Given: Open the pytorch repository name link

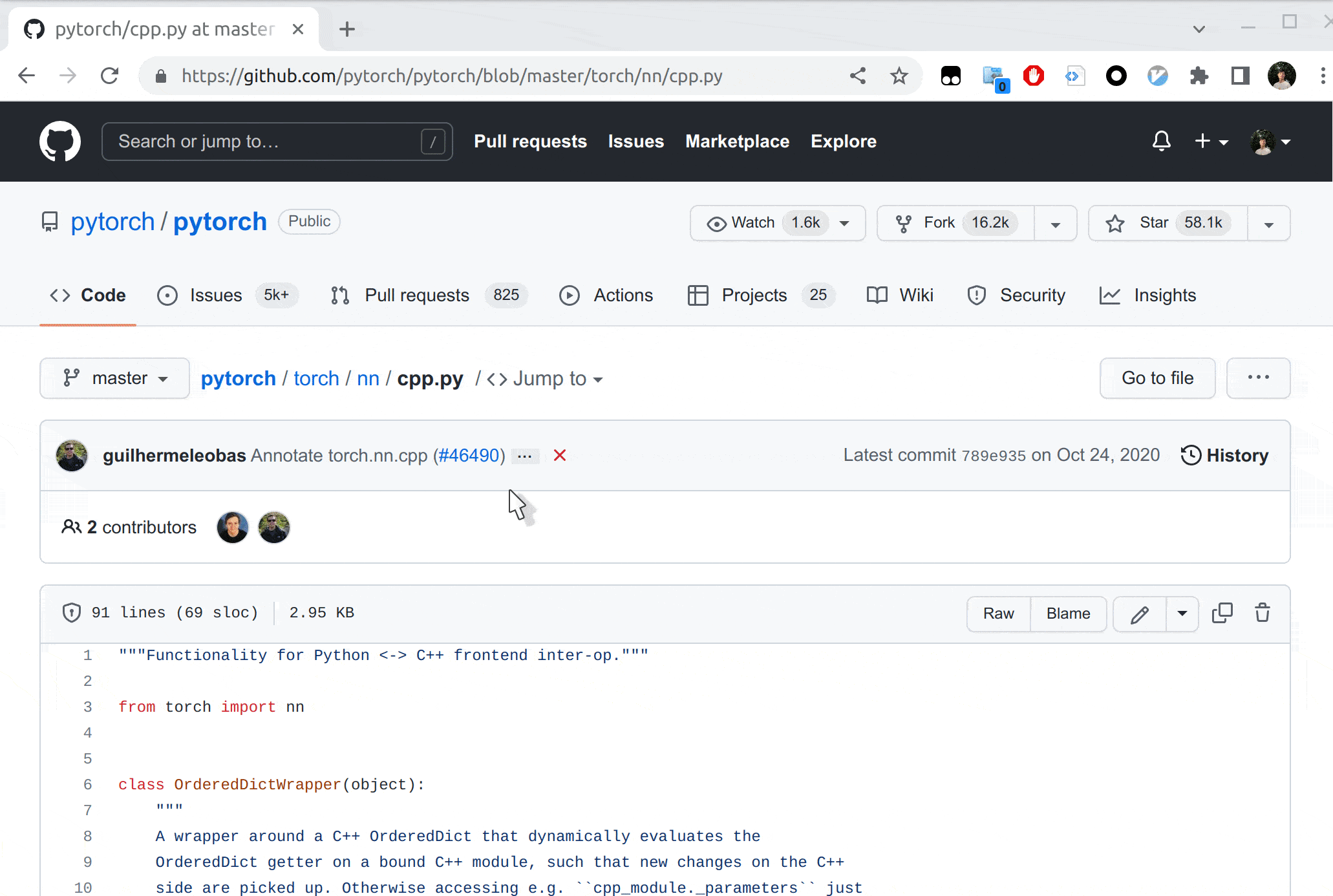Looking at the screenshot, I should pos(220,222).
